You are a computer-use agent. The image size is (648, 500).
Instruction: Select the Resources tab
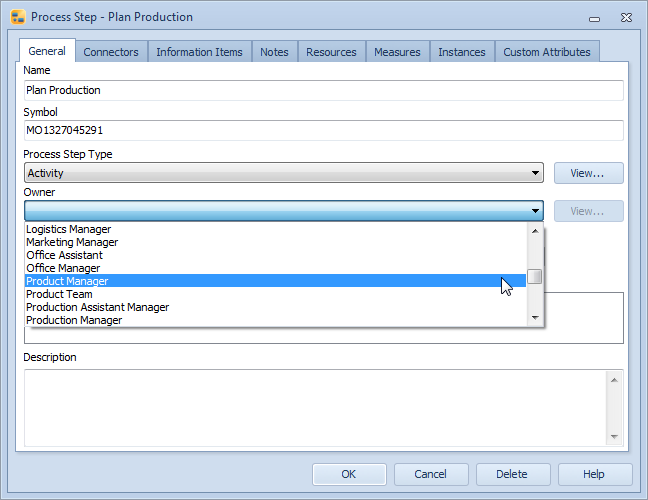point(331,52)
